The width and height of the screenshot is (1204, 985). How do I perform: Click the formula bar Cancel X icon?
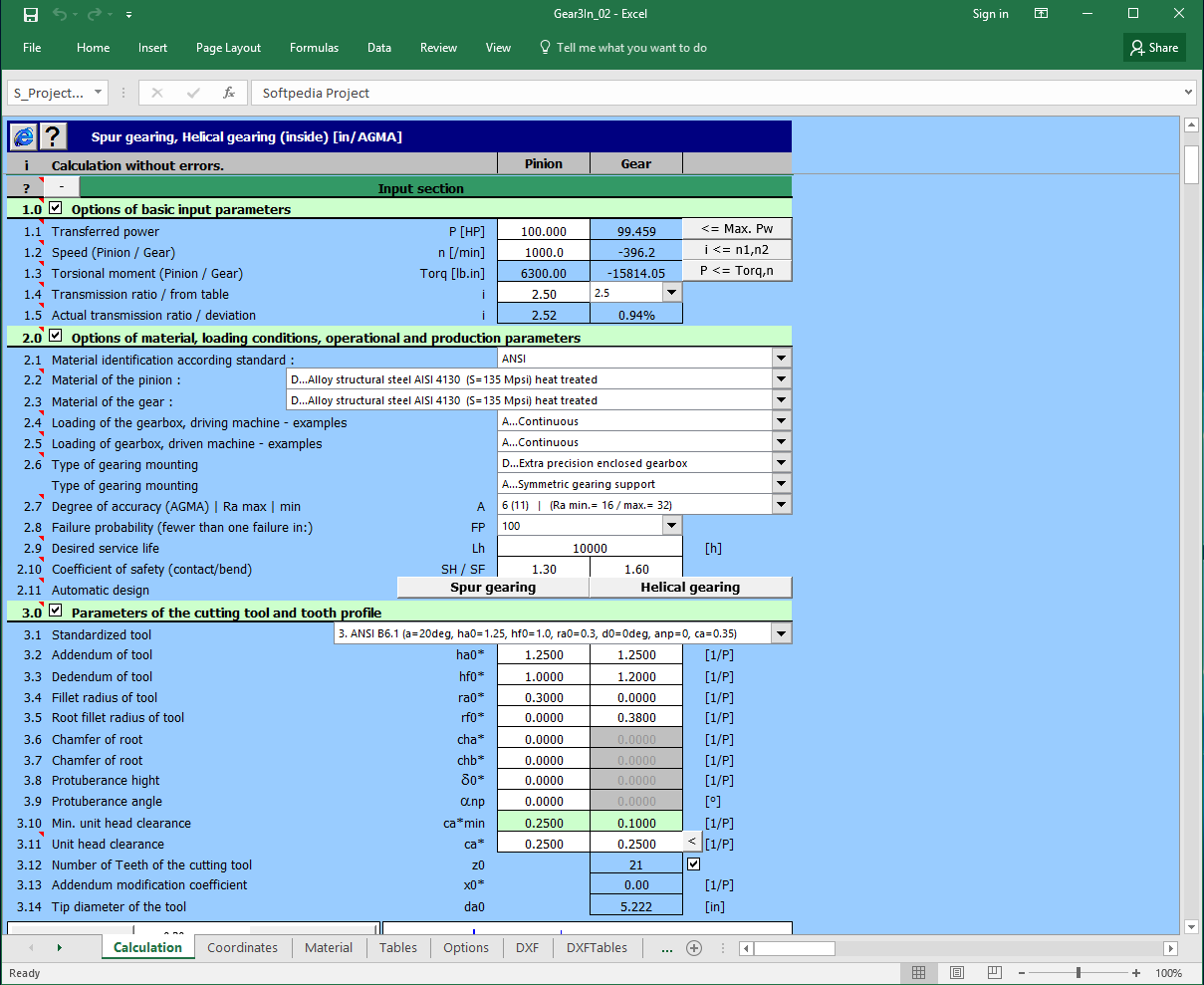click(x=156, y=93)
